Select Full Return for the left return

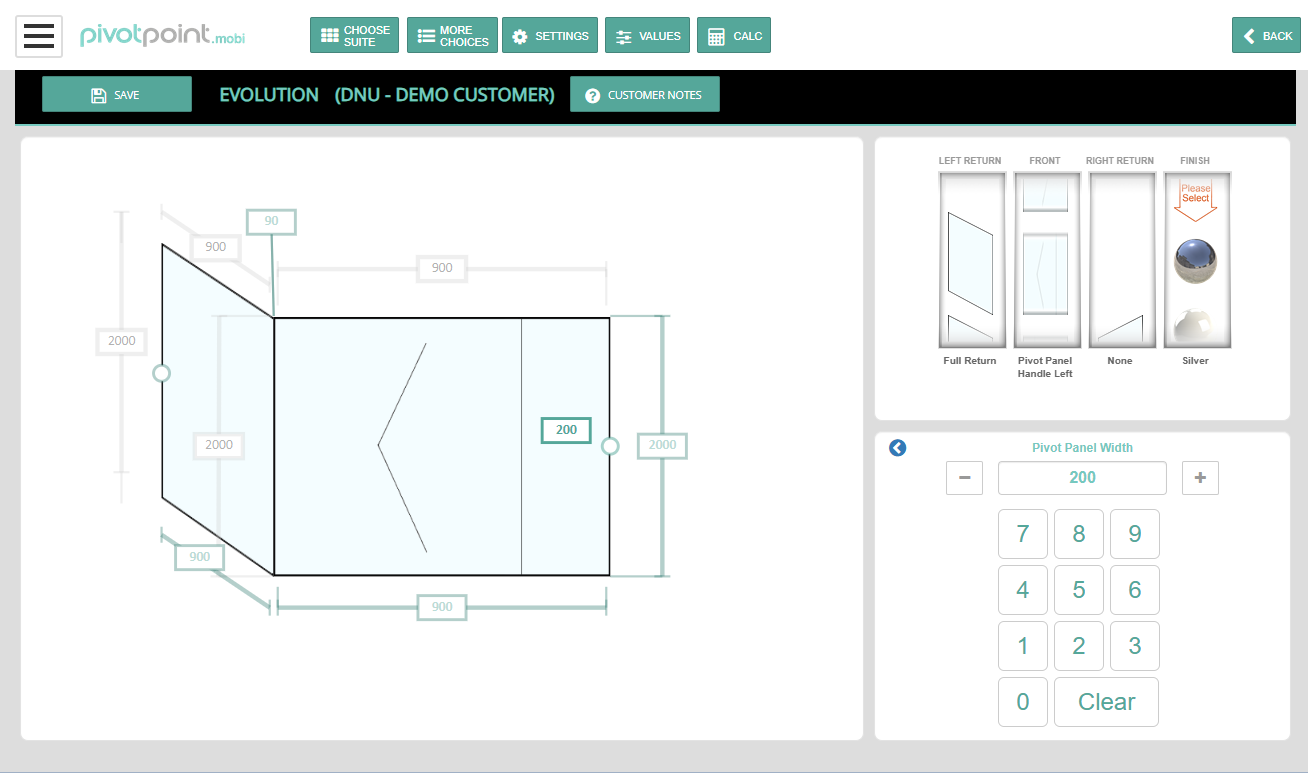tap(971, 259)
